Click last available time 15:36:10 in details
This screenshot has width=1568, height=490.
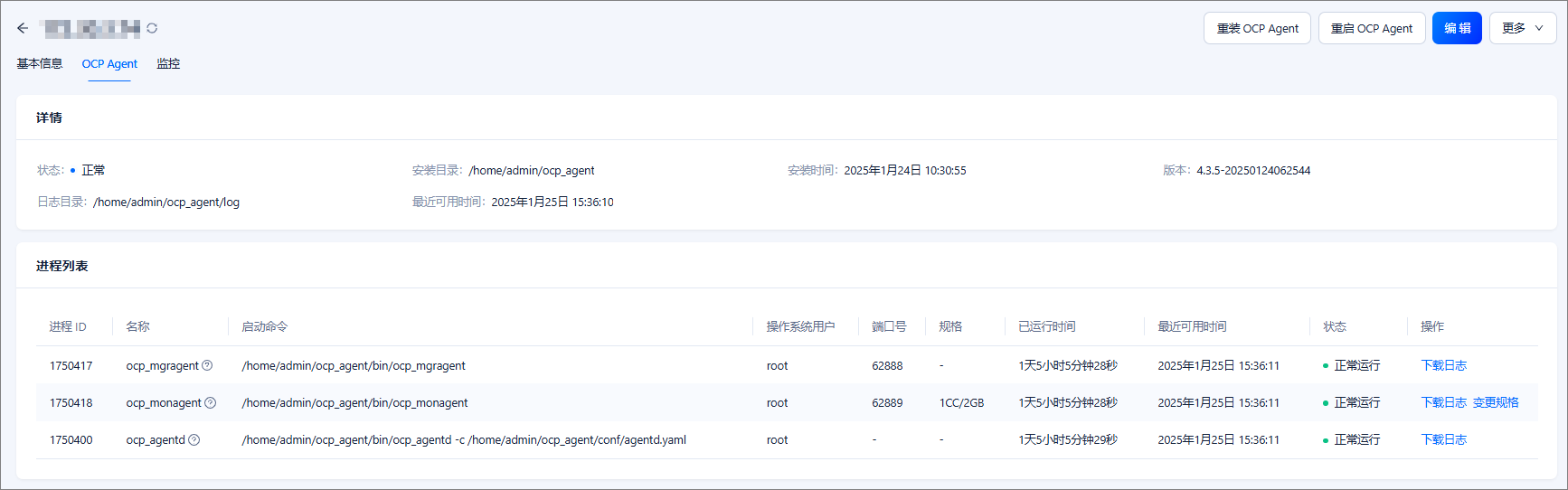click(553, 202)
